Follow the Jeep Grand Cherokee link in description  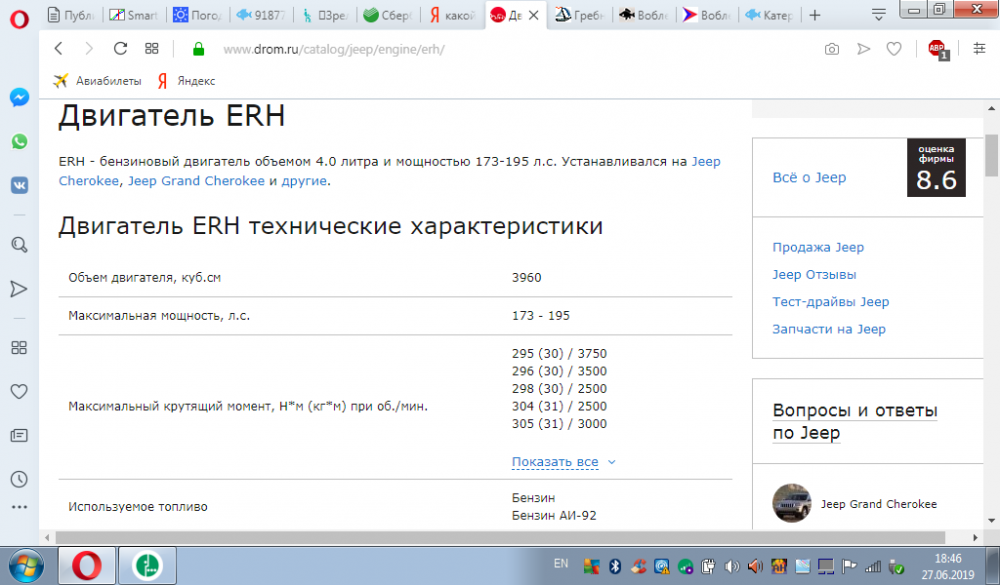196,181
